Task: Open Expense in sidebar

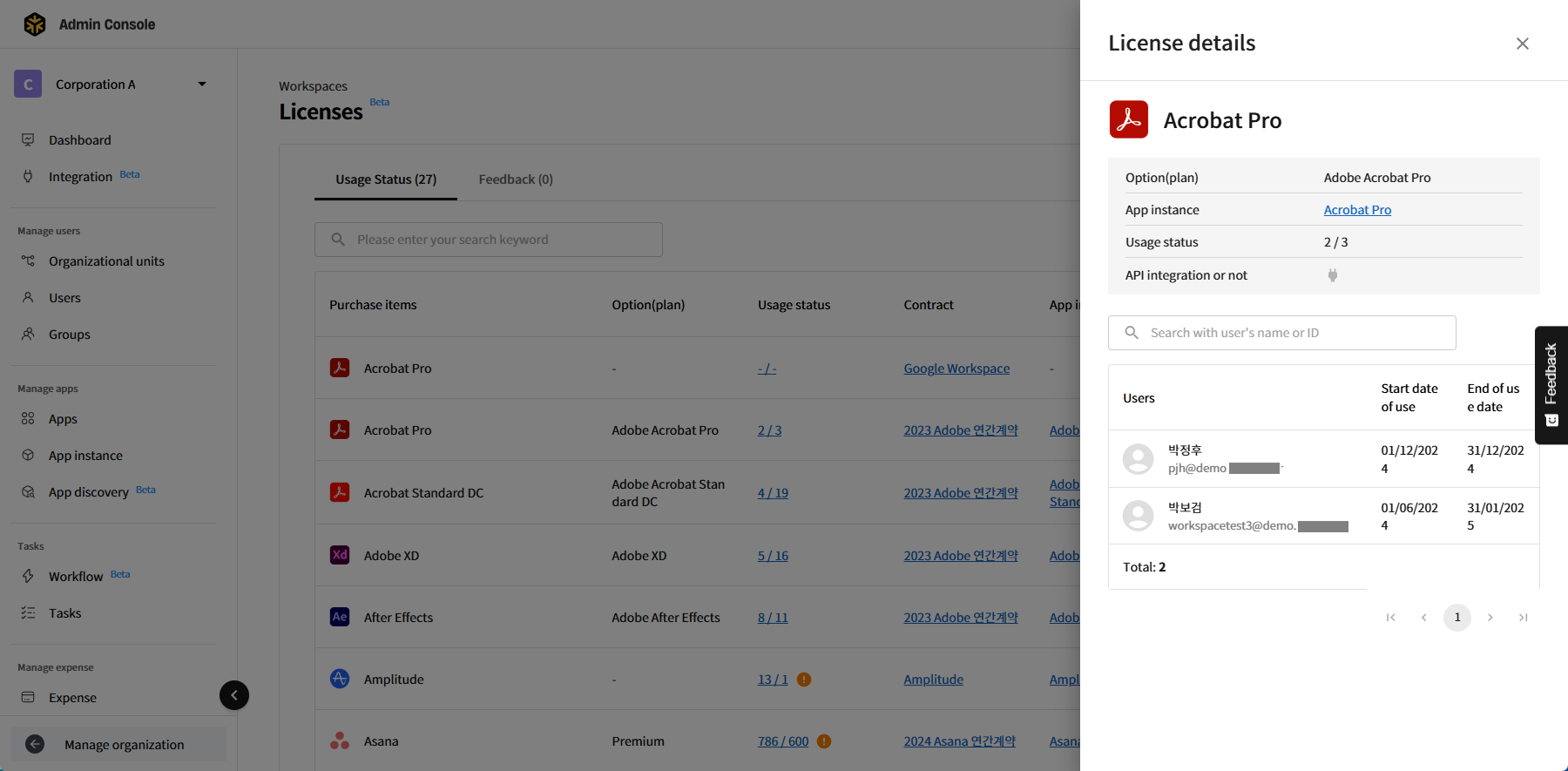Action: click(72, 698)
